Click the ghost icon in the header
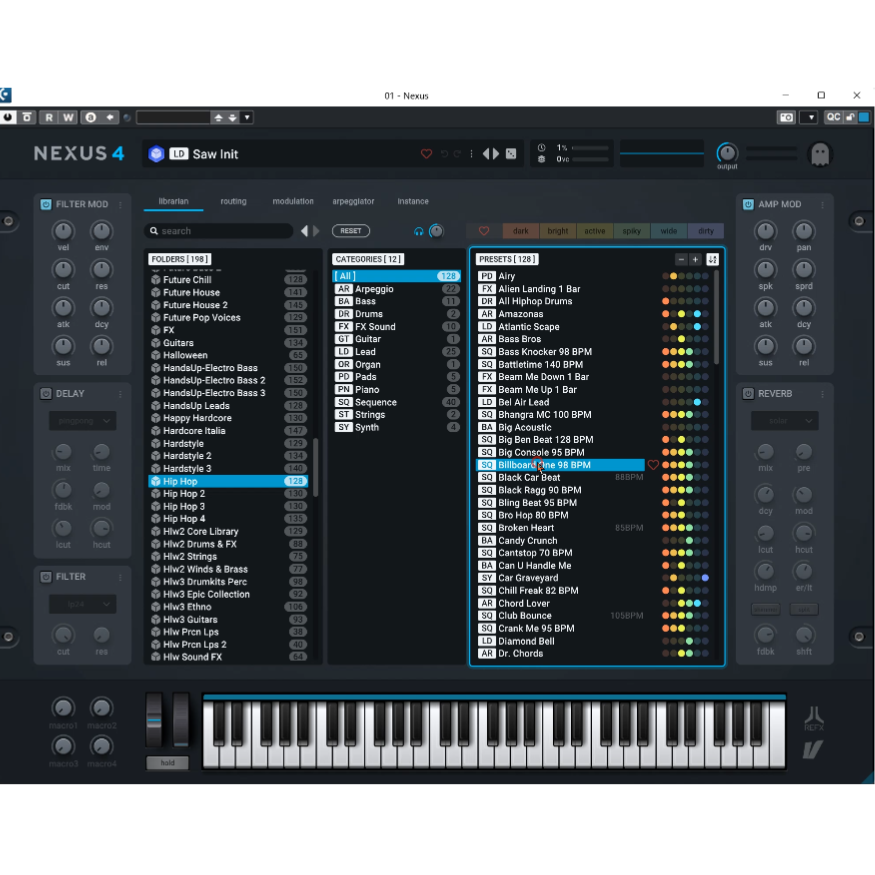875x875 pixels. tap(819, 154)
